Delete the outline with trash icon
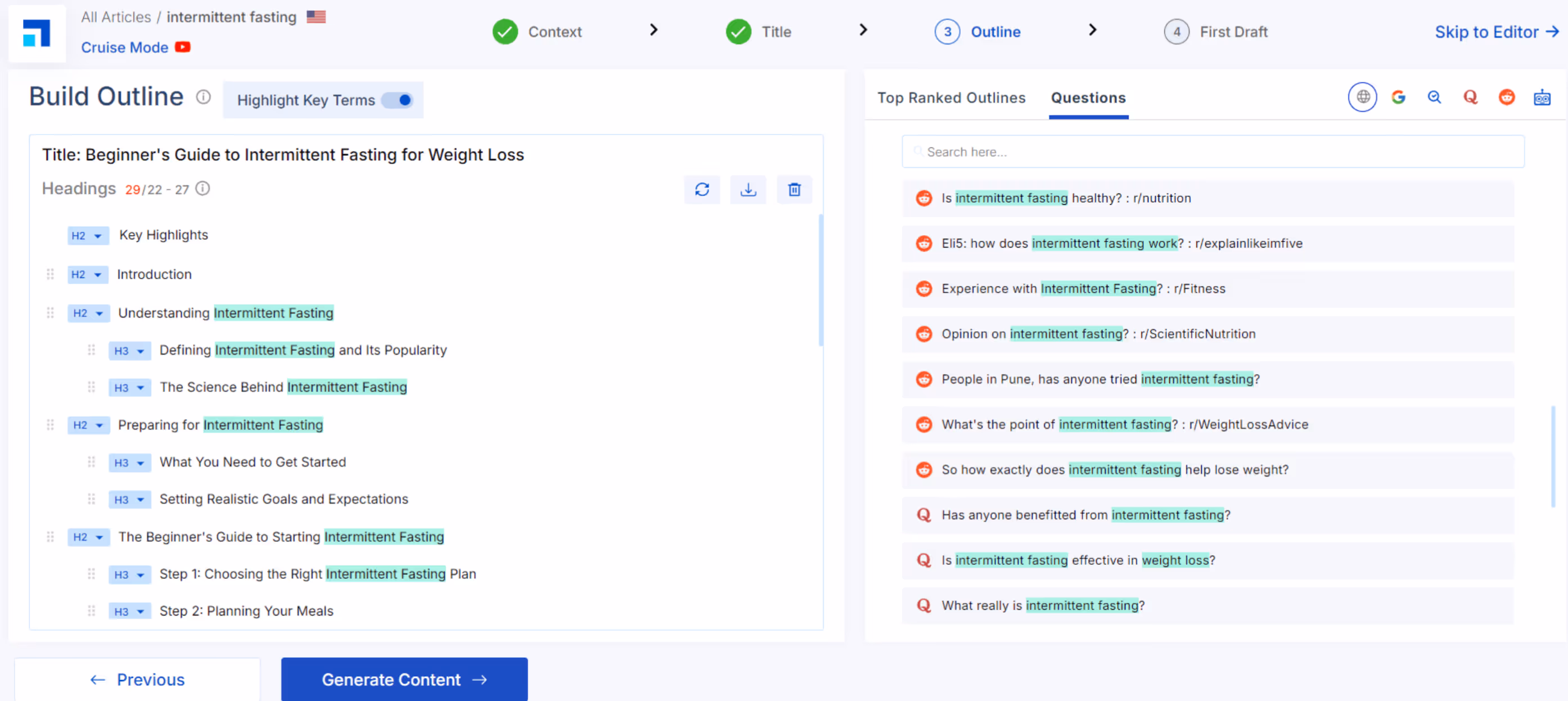 pyautogui.click(x=794, y=190)
